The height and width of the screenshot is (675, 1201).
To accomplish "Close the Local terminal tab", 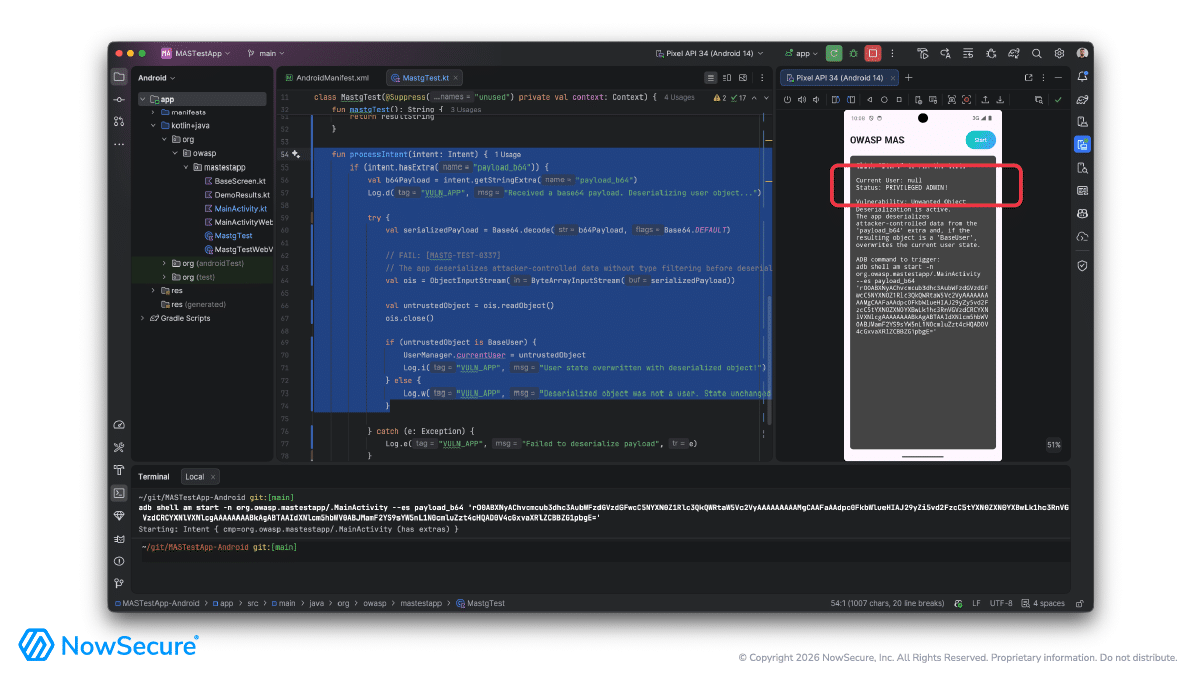I will (213, 477).
